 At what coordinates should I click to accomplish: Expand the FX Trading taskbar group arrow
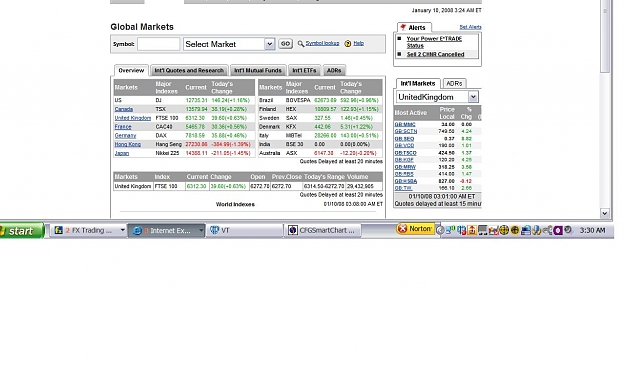tap(122, 230)
